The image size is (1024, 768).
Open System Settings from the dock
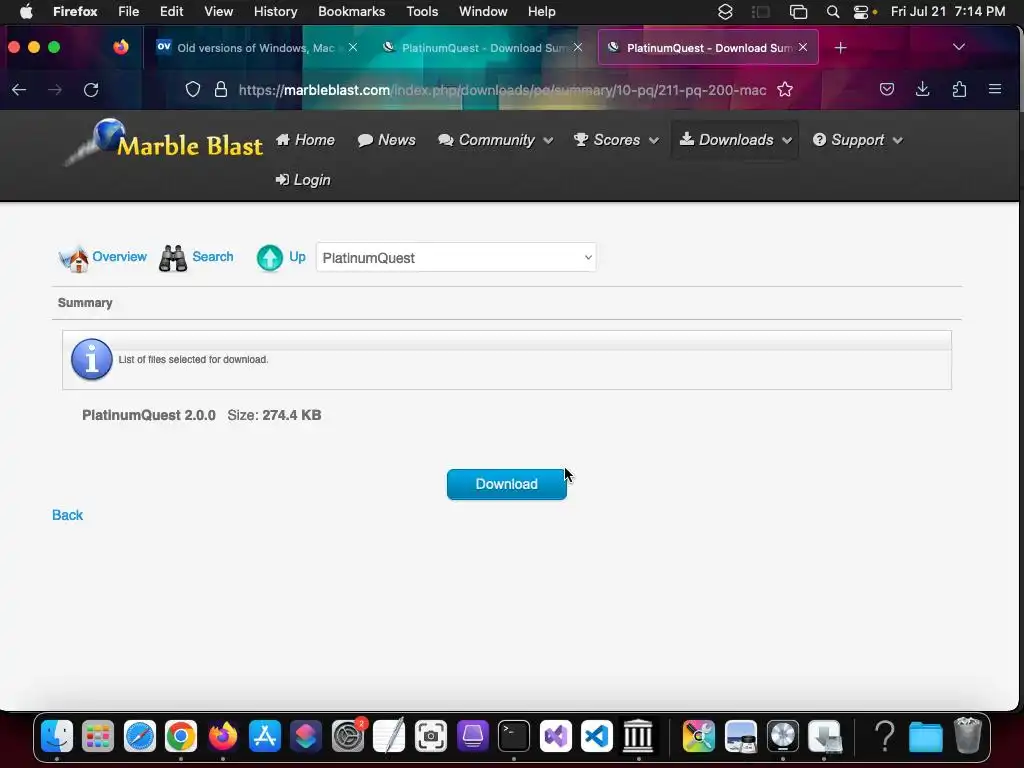coord(347,737)
